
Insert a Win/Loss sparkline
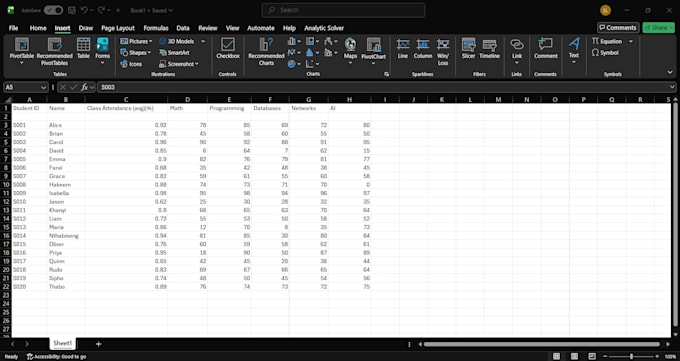click(443, 52)
